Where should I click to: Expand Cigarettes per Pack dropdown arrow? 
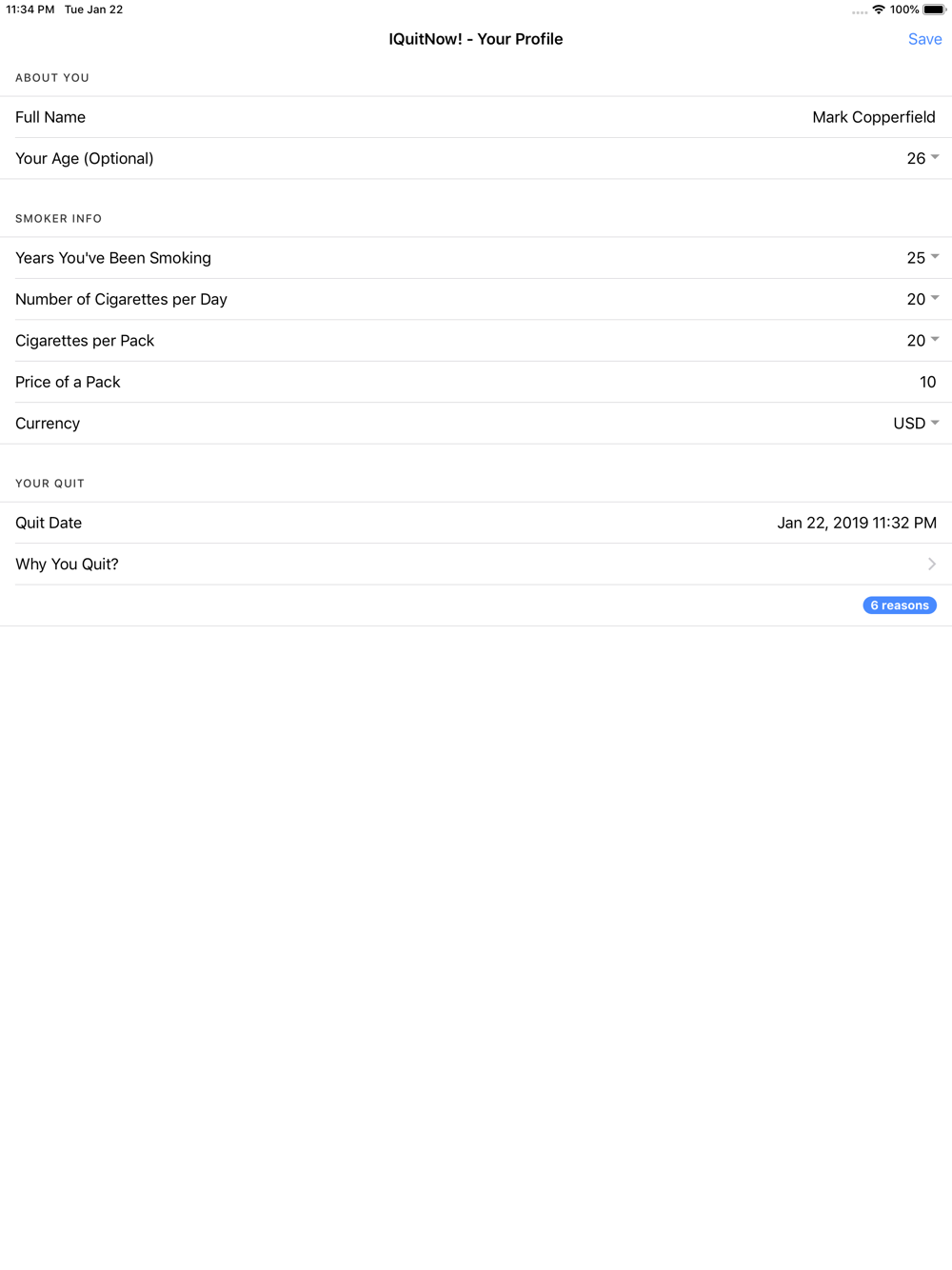pyautogui.click(x=935, y=340)
